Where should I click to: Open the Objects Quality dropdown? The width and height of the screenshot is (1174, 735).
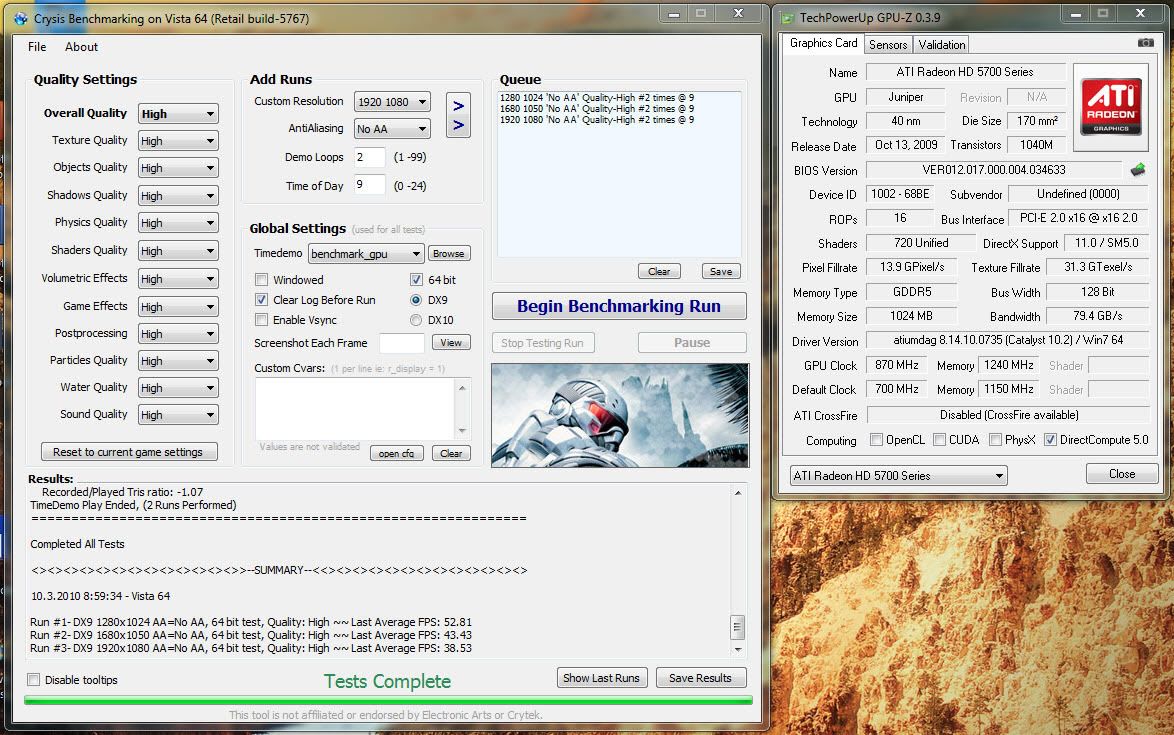pos(178,168)
